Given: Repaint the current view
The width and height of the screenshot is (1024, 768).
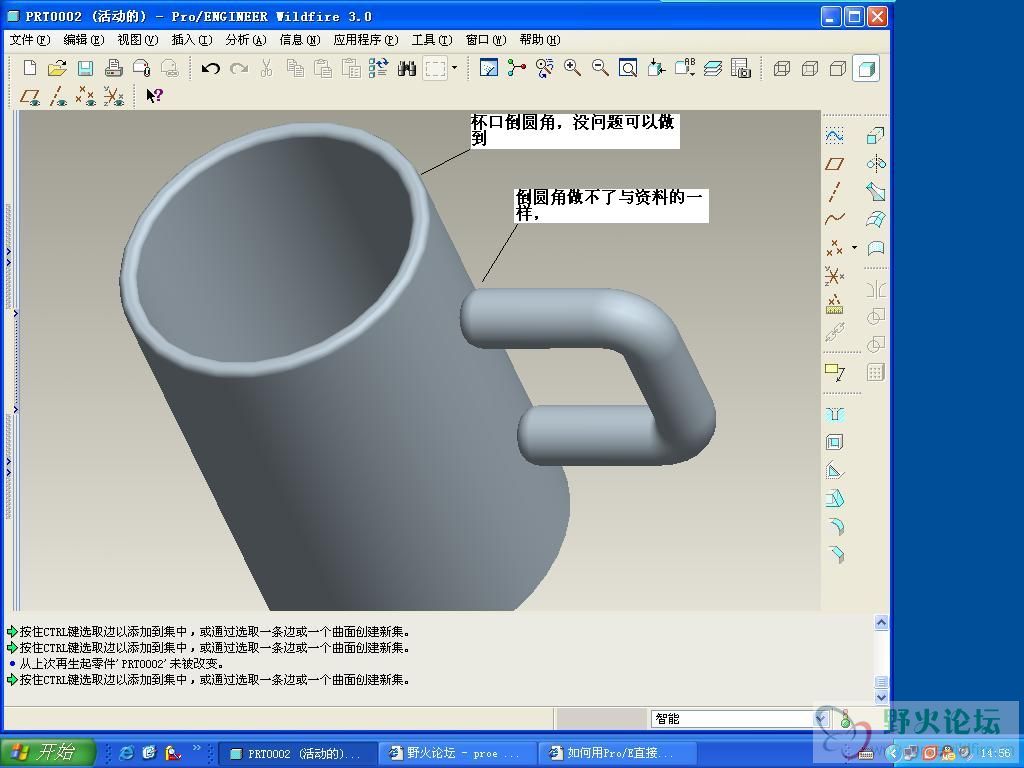Looking at the screenshot, I should tap(488, 68).
